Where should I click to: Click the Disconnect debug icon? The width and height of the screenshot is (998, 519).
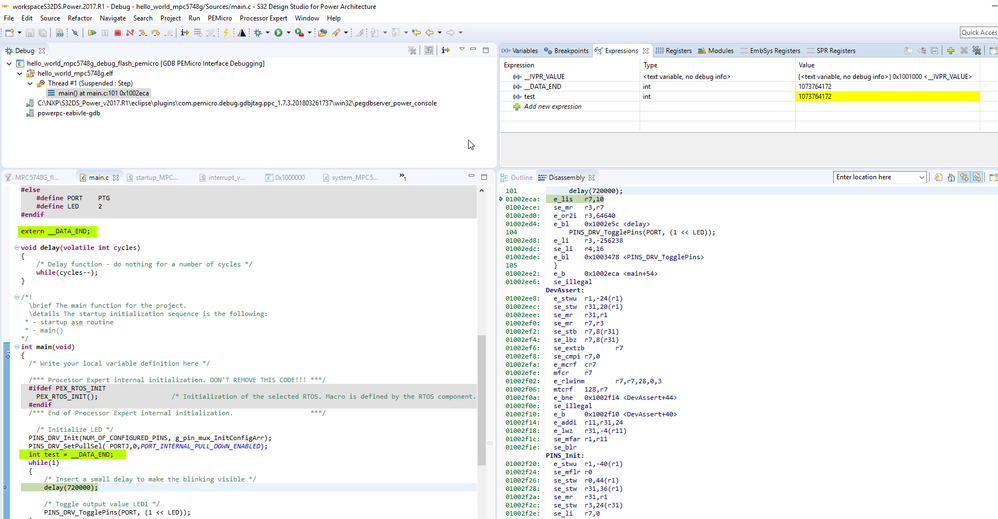tap(129, 33)
